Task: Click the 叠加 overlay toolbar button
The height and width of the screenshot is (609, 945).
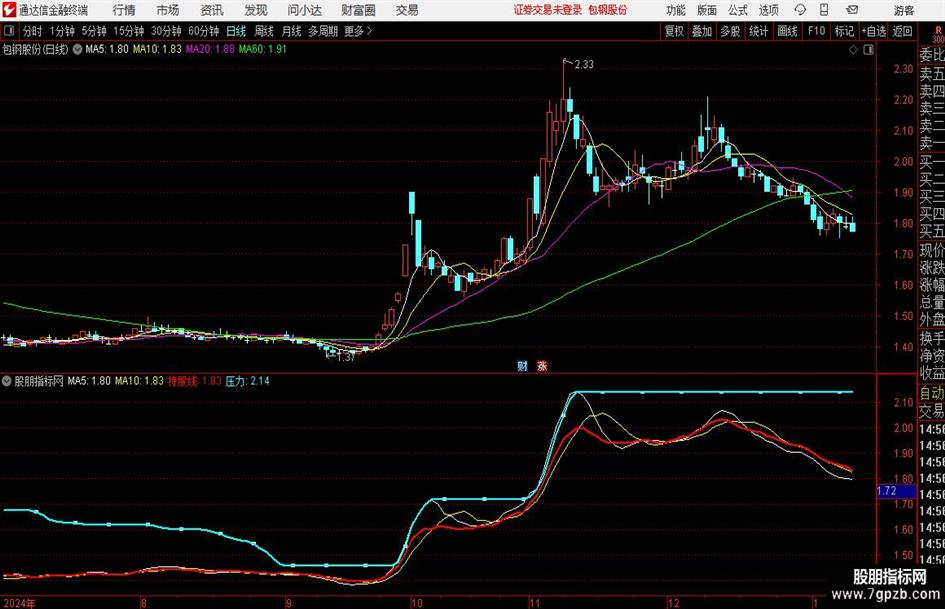Action: tap(702, 31)
